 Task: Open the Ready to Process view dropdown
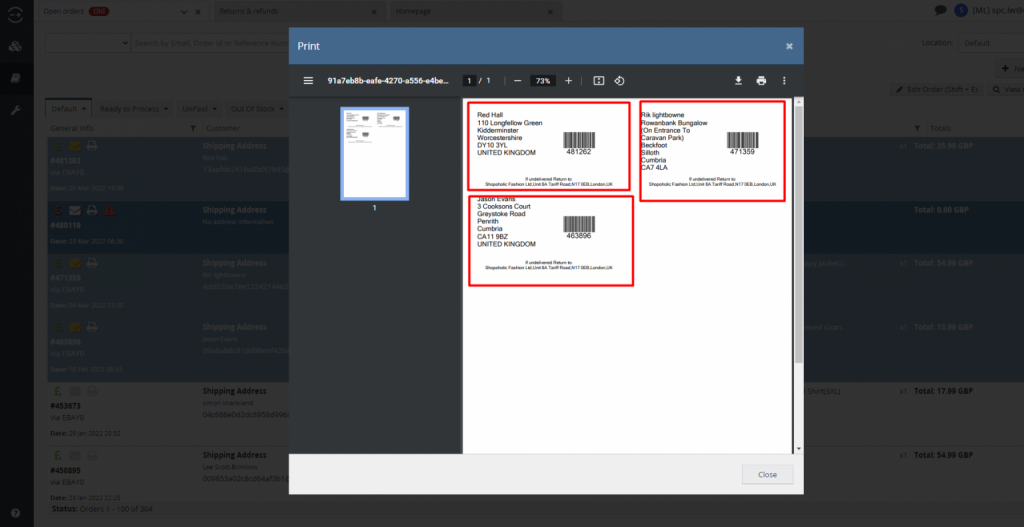(135, 109)
